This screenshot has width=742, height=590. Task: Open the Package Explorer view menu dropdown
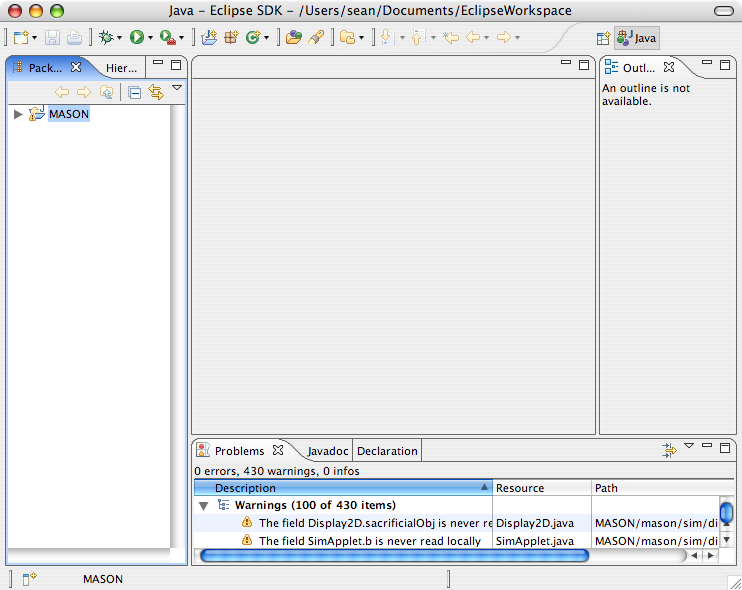click(177, 88)
